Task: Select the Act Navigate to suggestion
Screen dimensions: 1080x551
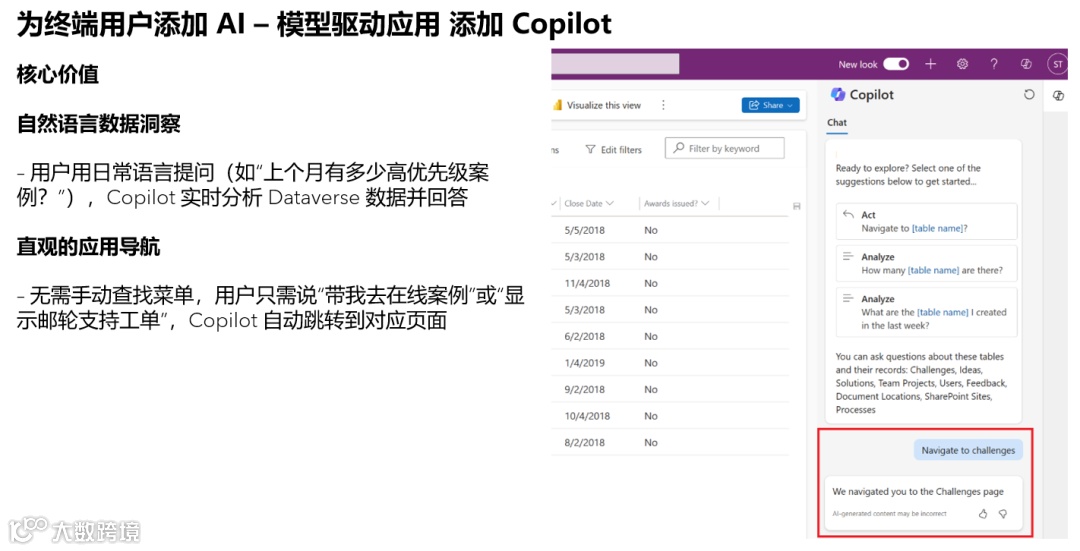Action: pos(926,221)
